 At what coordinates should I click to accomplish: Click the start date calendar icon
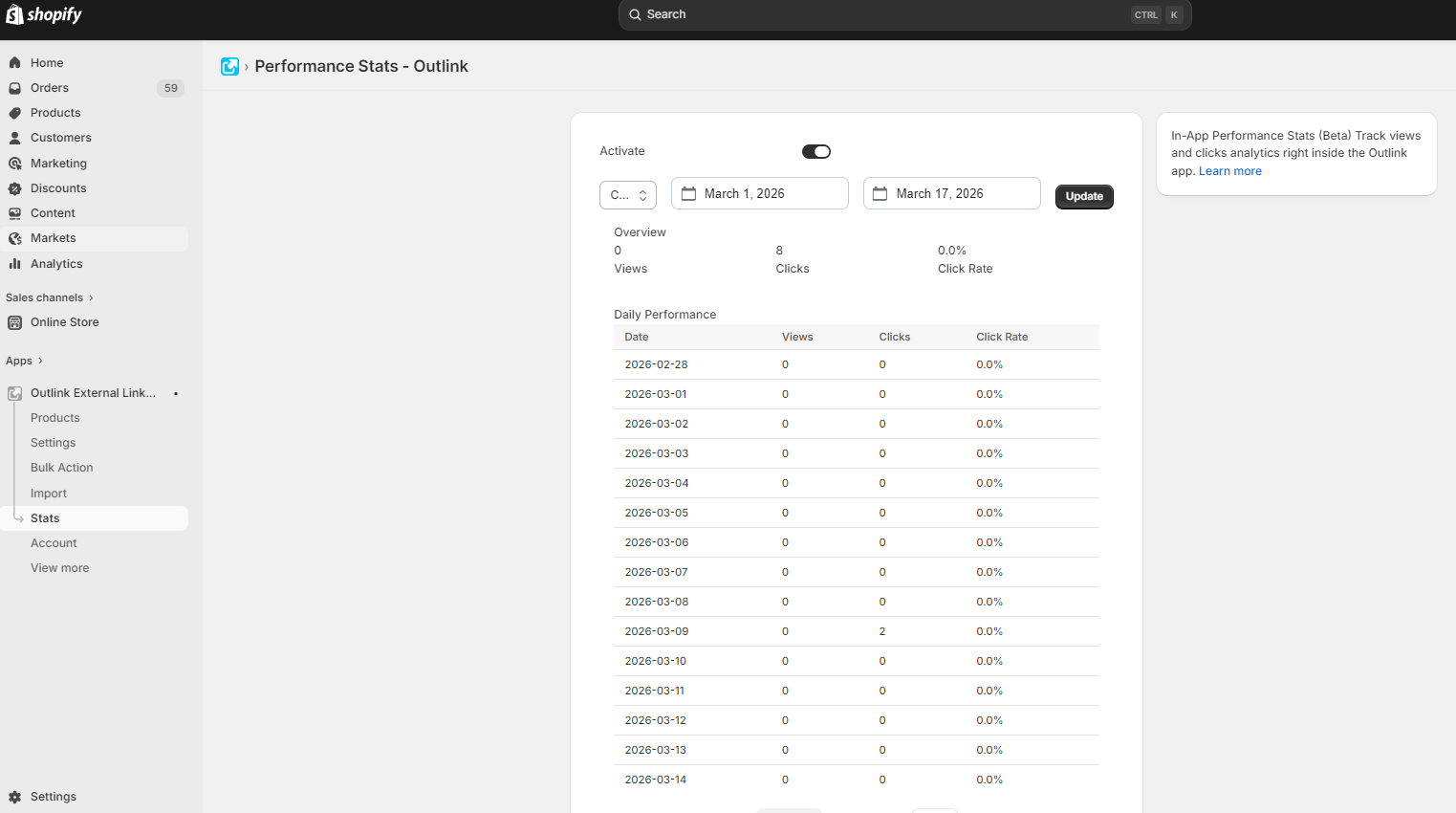point(688,193)
